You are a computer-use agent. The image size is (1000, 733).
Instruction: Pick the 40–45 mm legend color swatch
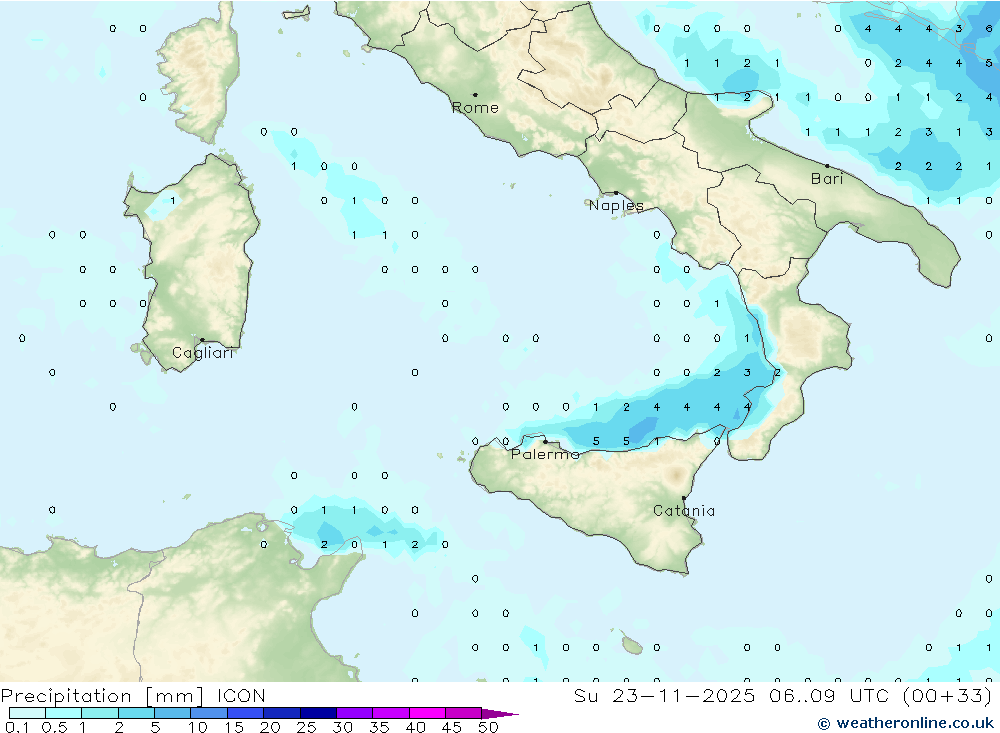tap(427, 713)
